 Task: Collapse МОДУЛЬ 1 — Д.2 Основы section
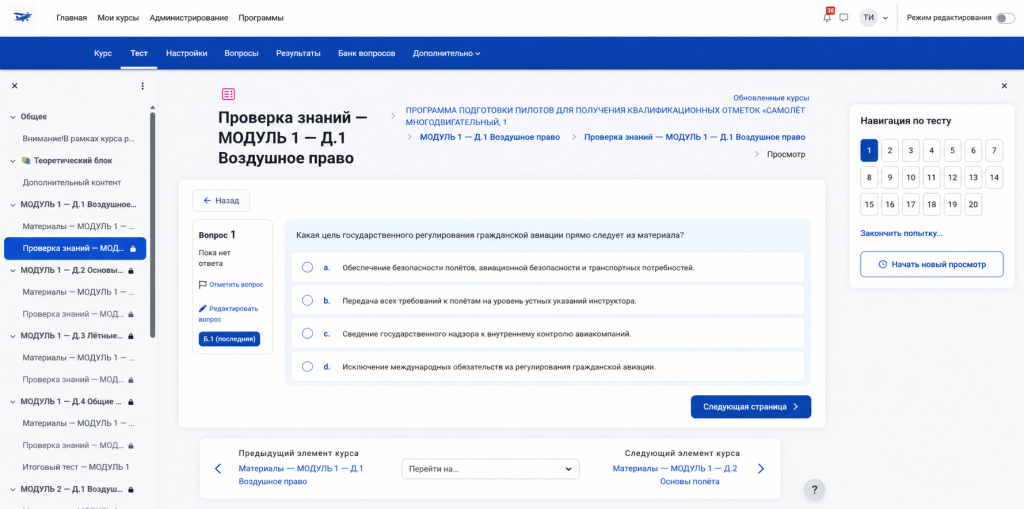(12, 270)
